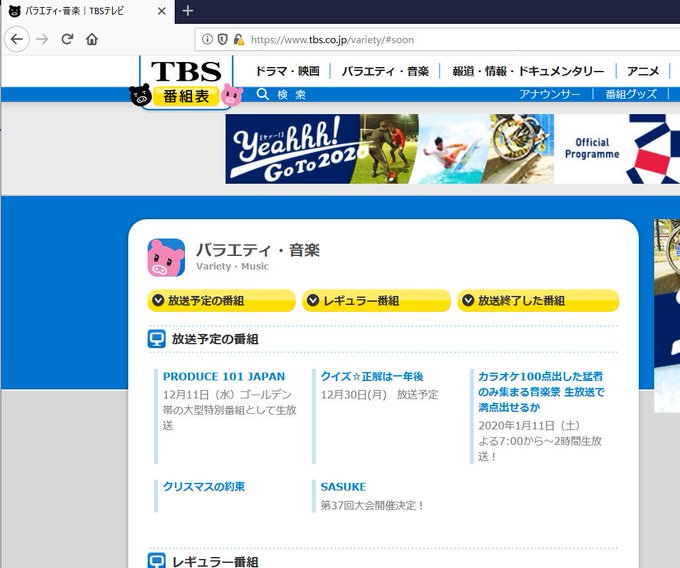Click the magnifier search icon

262,94
